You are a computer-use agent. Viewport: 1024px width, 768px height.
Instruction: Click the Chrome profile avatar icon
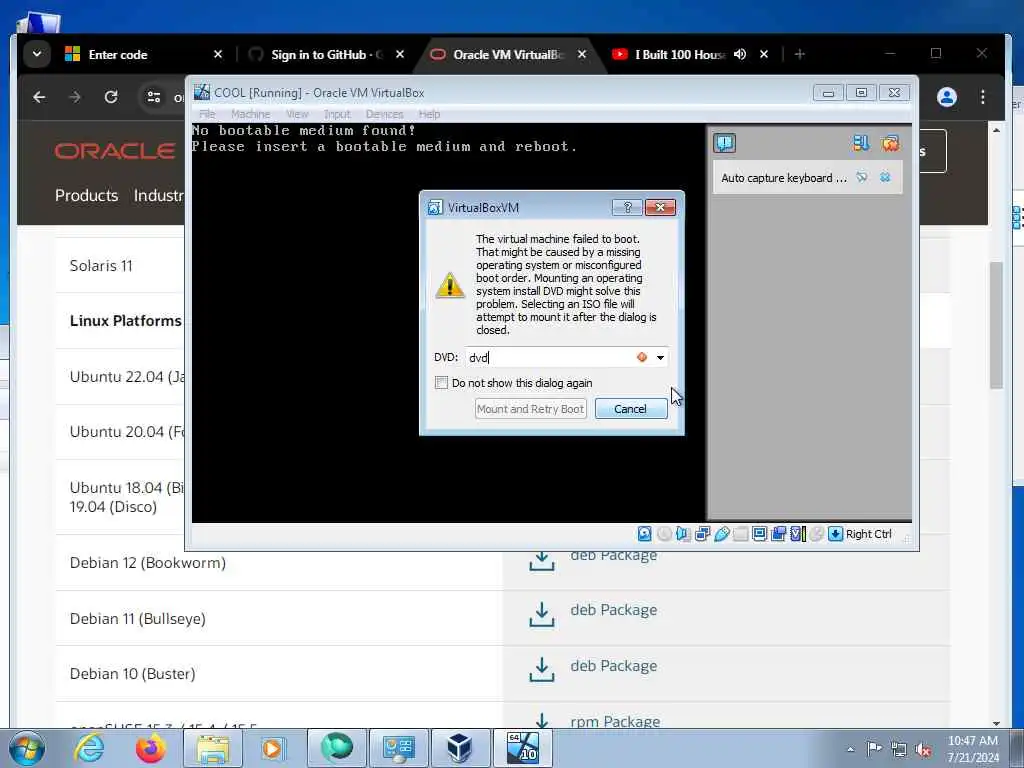pyautogui.click(x=947, y=97)
